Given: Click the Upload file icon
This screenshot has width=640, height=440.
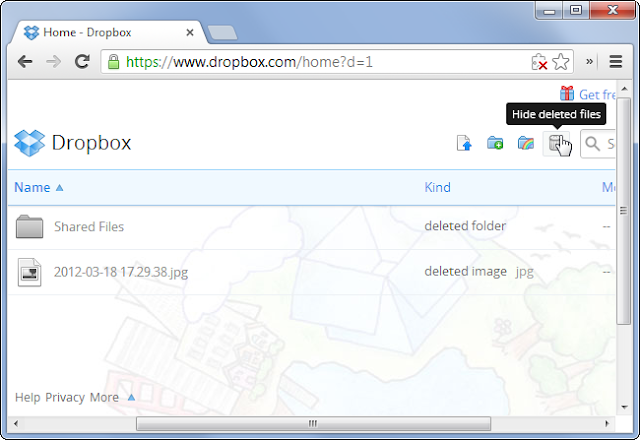Looking at the screenshot, I should (x=464, y=143).
